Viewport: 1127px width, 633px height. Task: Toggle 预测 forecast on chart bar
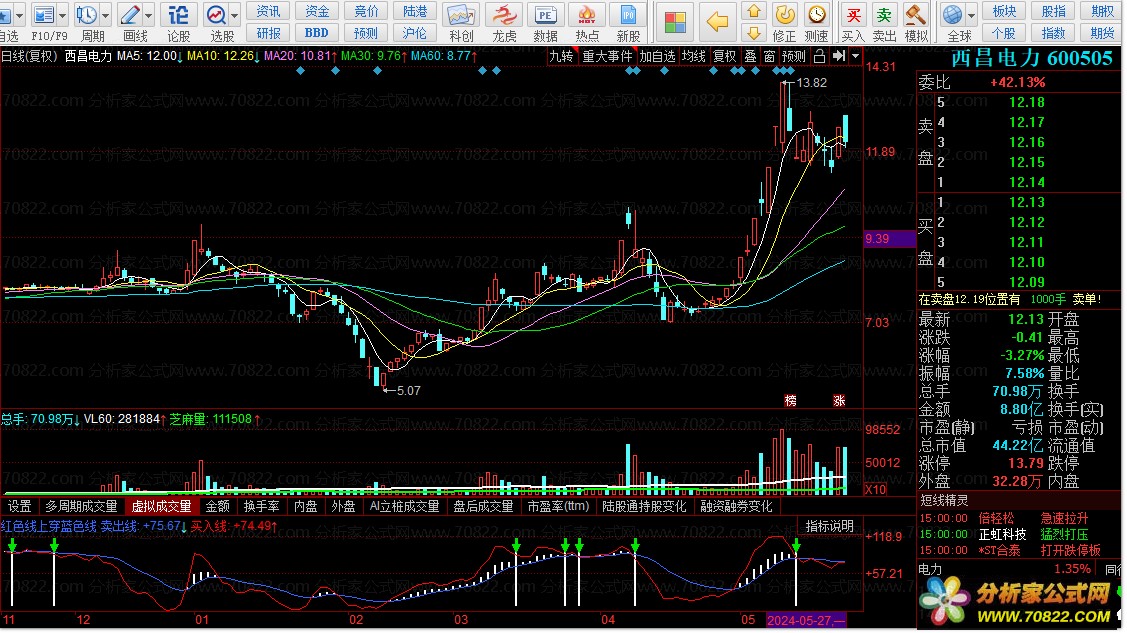point(794,56)
